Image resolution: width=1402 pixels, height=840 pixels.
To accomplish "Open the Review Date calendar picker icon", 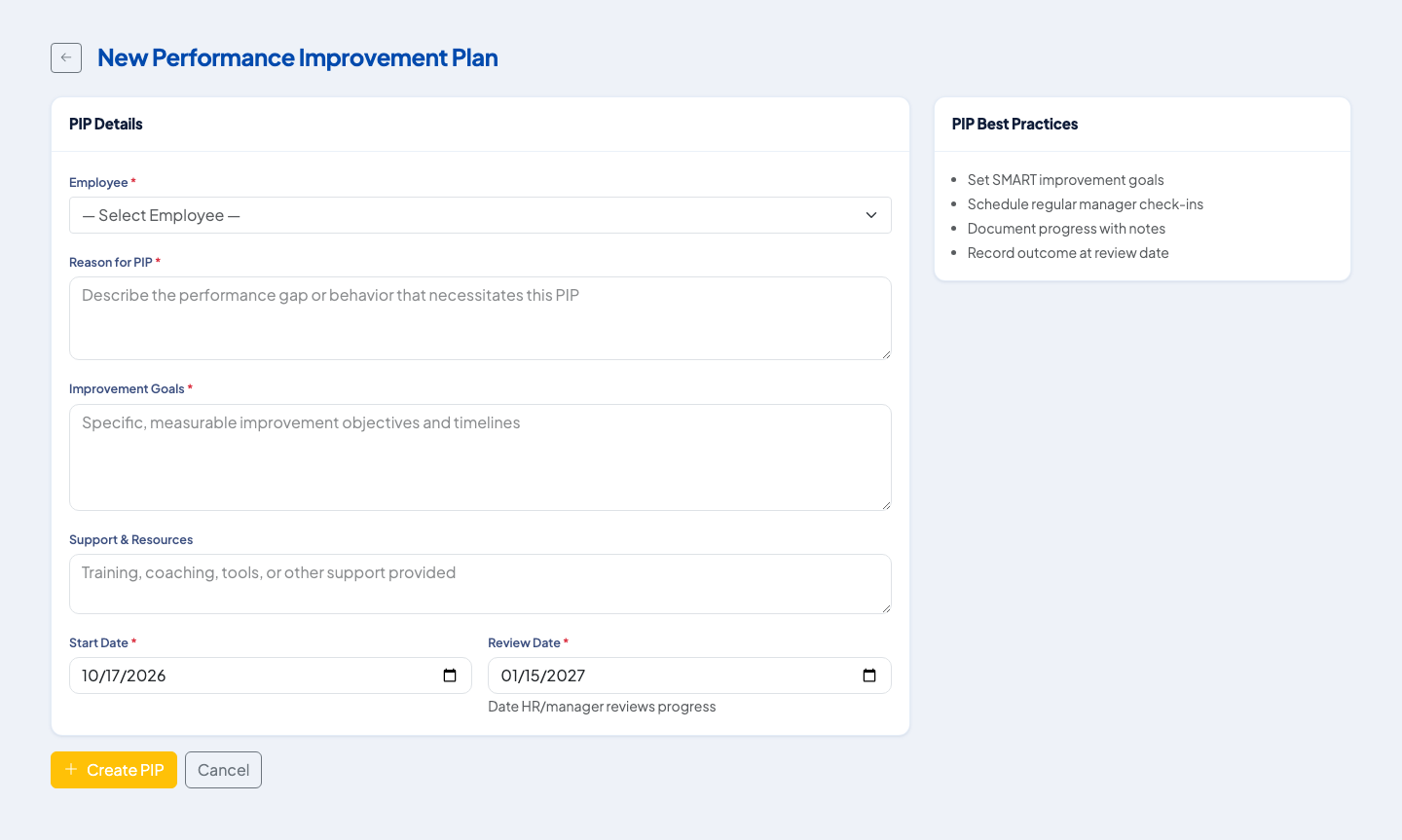I will click(x=869, y=676).
